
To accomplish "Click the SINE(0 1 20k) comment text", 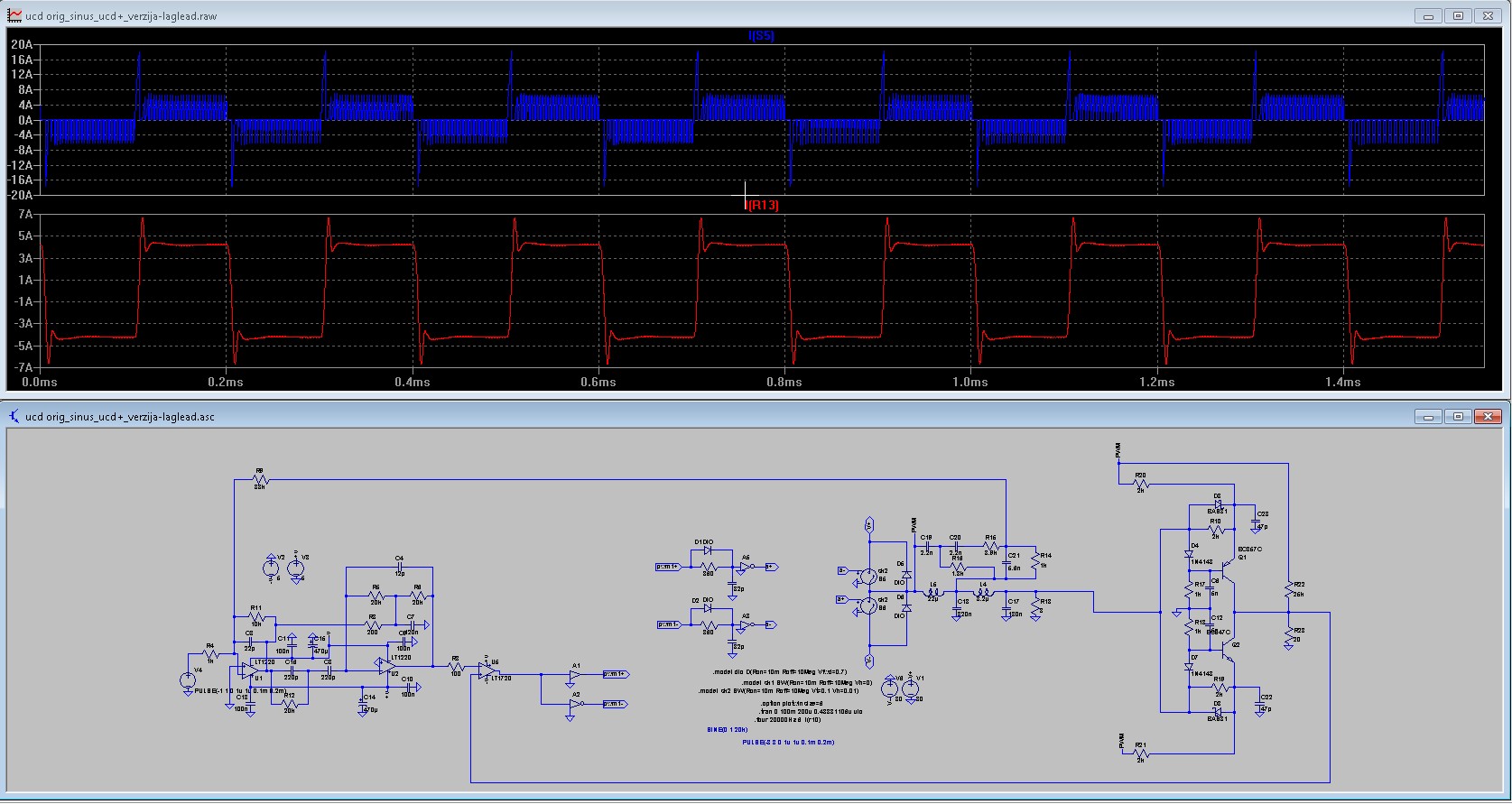I will point(728,728).
